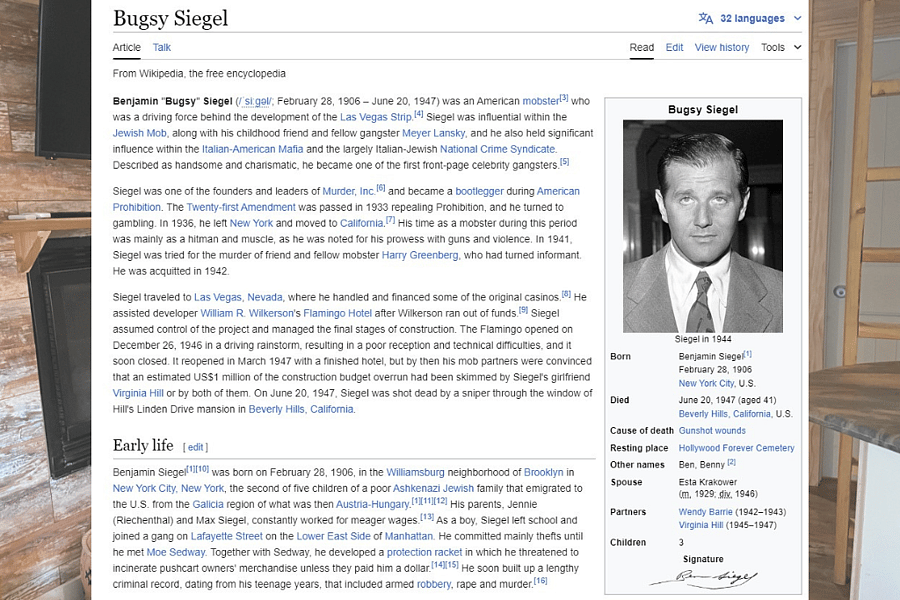Follow the robbery link
900x600 pixels.
click(433, 584)
